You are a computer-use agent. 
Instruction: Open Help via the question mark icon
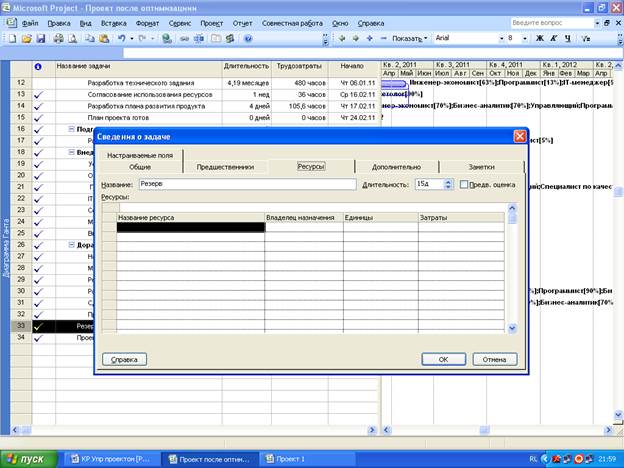tap(247, 38)
